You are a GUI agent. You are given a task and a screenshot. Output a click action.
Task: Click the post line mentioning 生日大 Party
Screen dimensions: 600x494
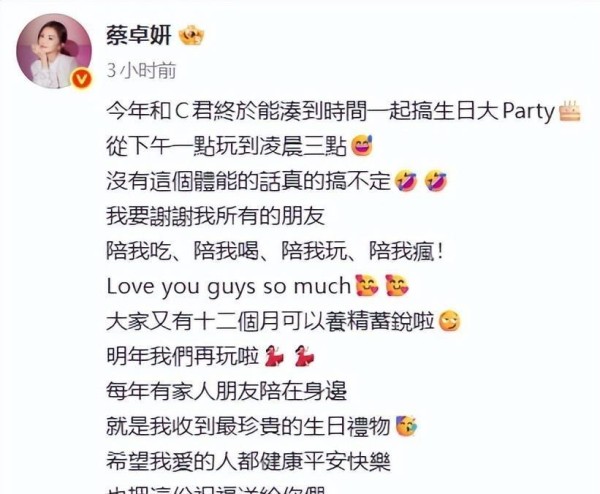344,111
